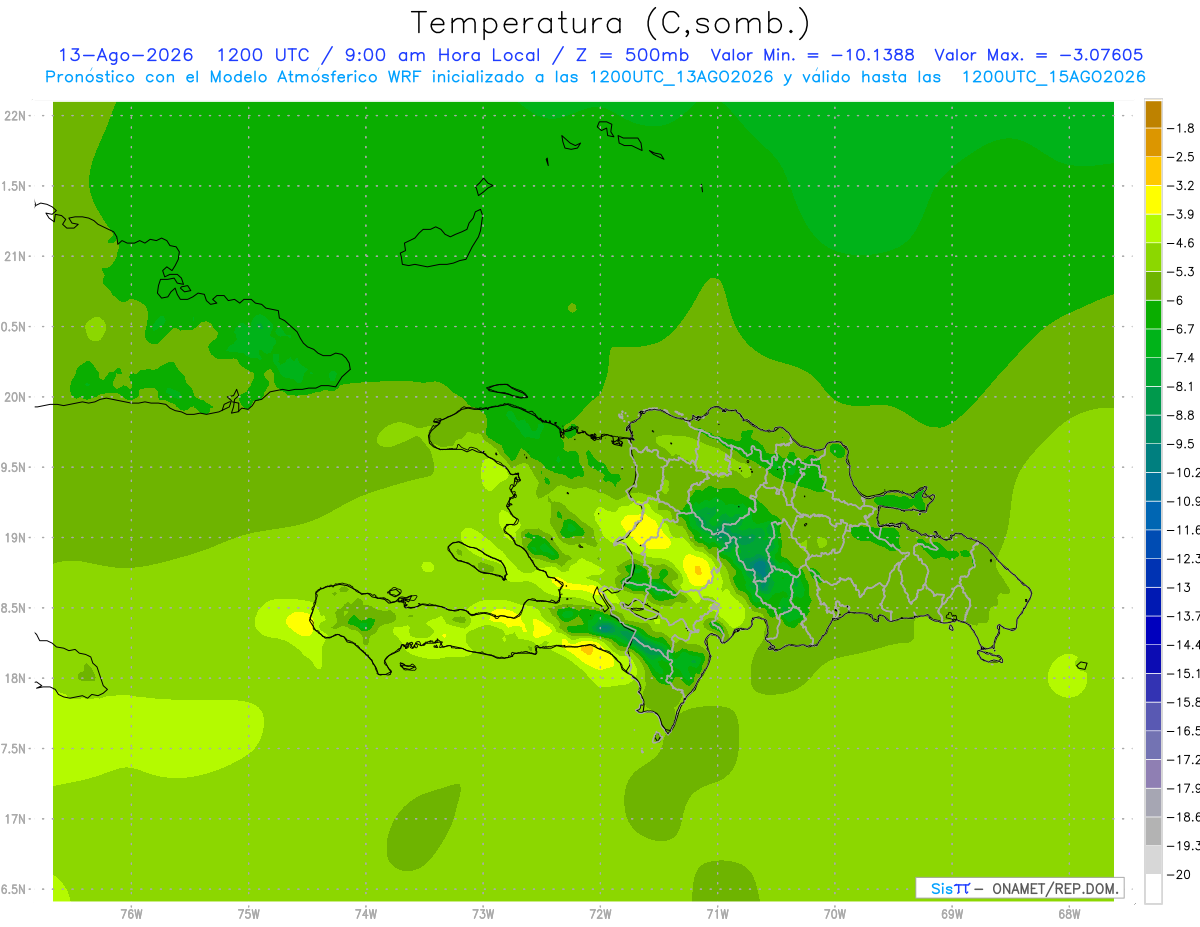Select the "1200UTC_15AGO2026" valid-until timestamp
Viewport: 1200px width, 927px height.
coord(1053,77)
